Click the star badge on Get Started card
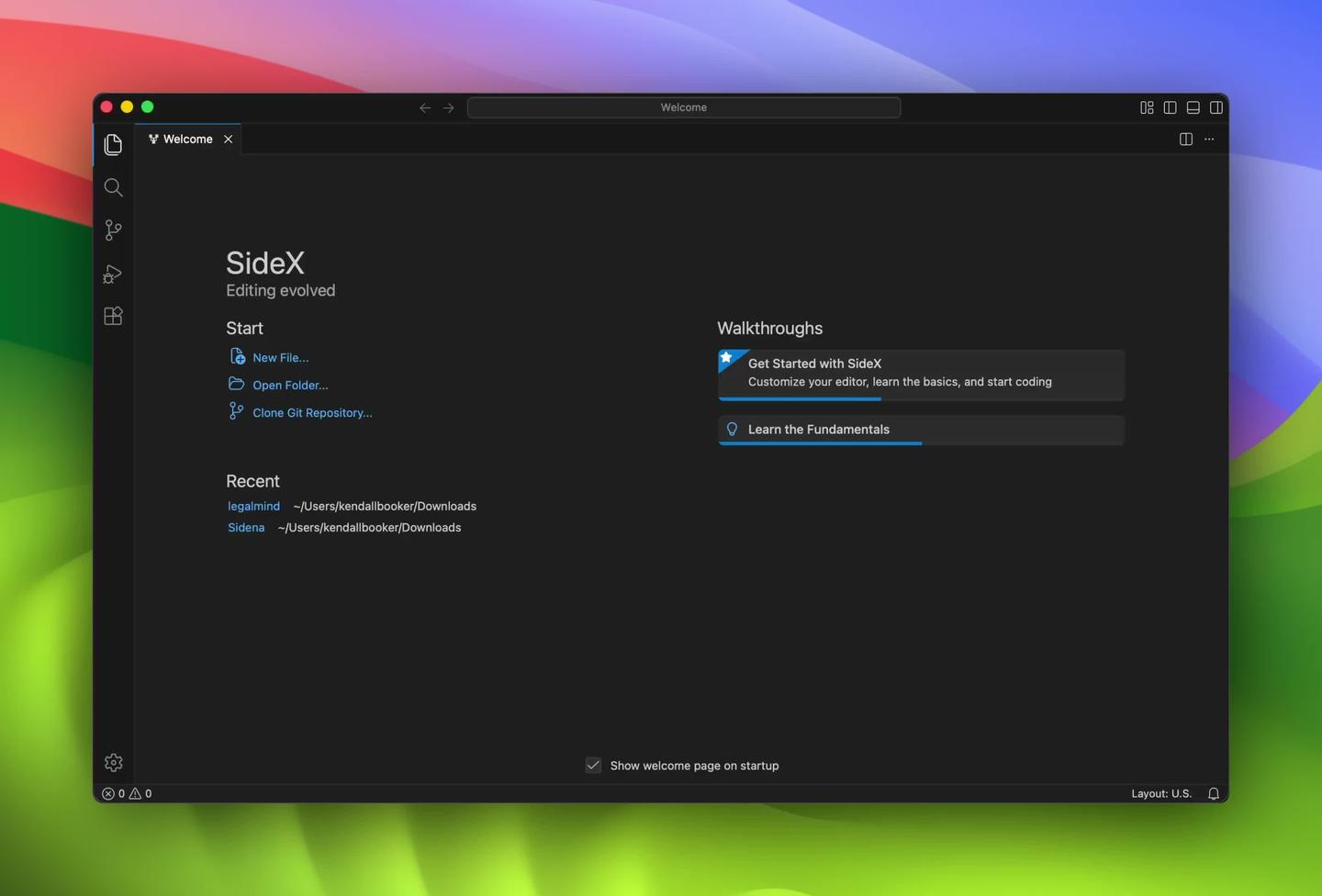1322x896 pixels. (x=726, y=358)
